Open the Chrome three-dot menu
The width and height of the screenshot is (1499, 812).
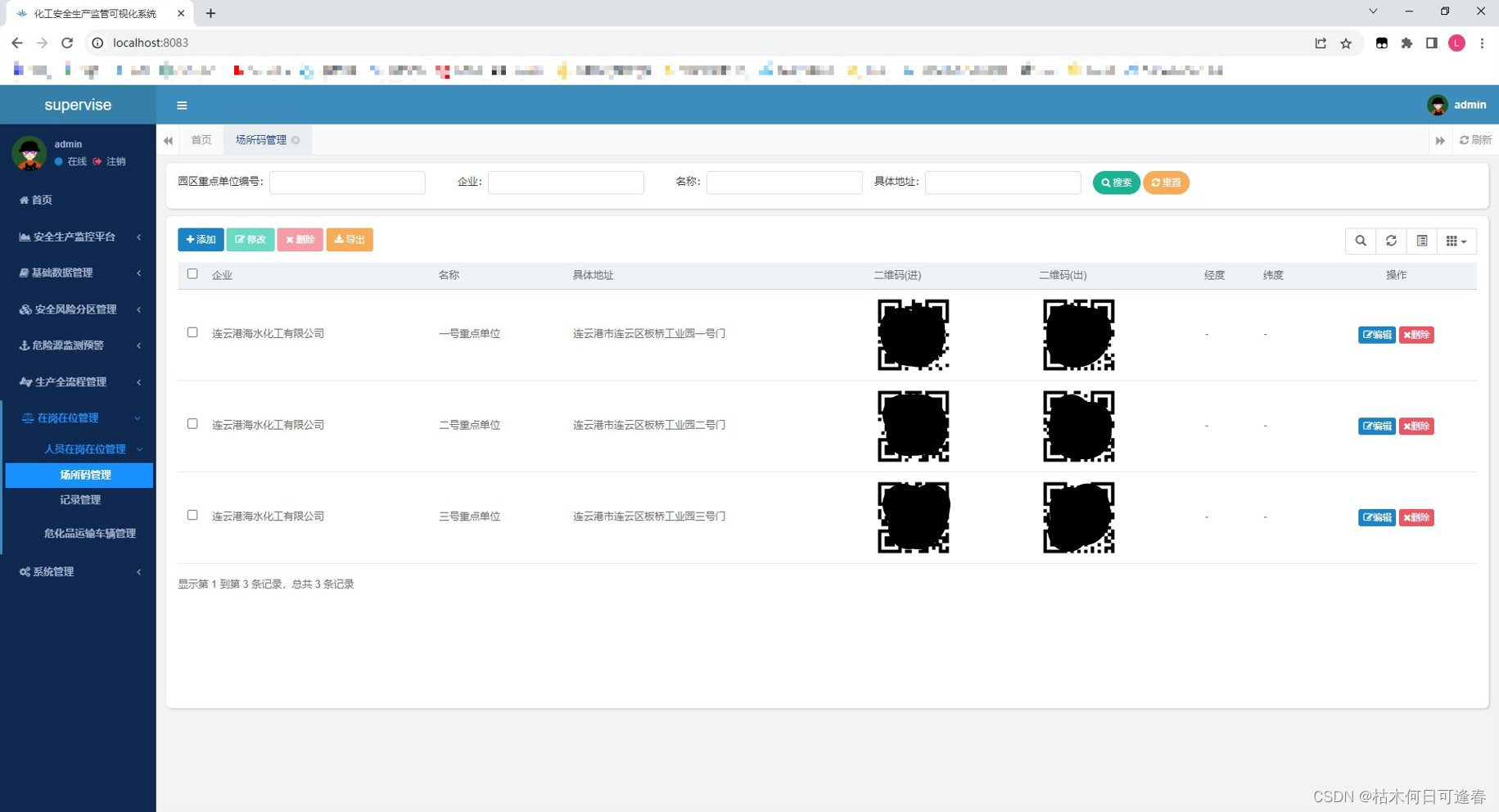[x=1482, y=43]
